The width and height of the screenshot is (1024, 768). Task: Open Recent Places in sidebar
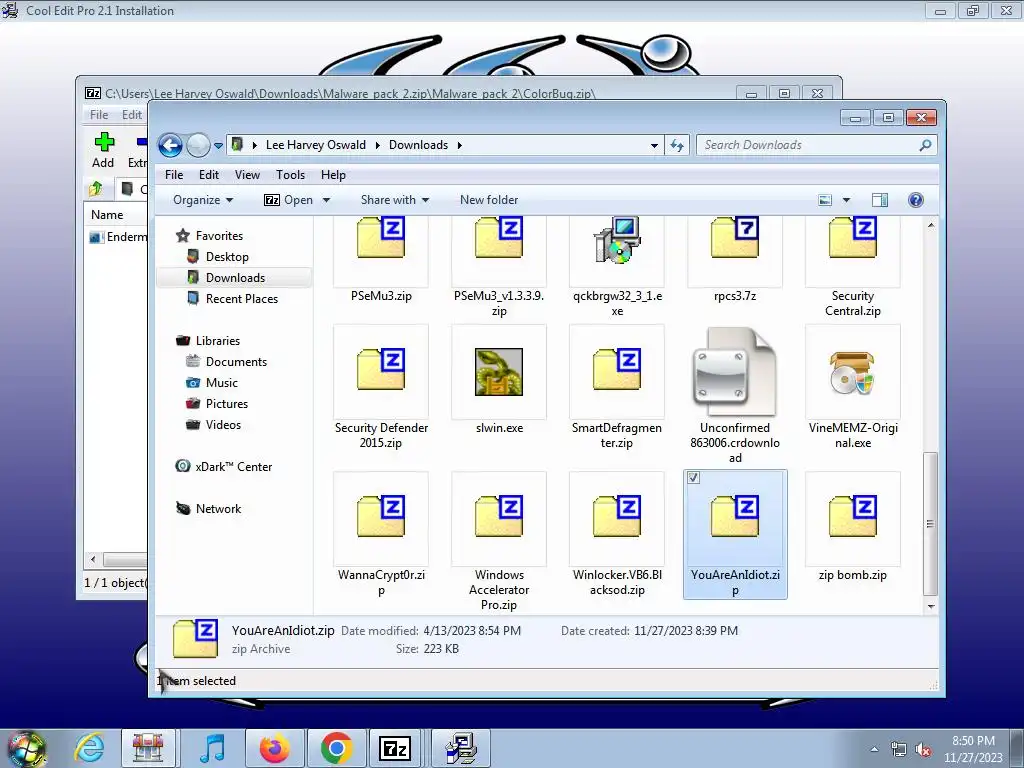click(x=242, y=298)
